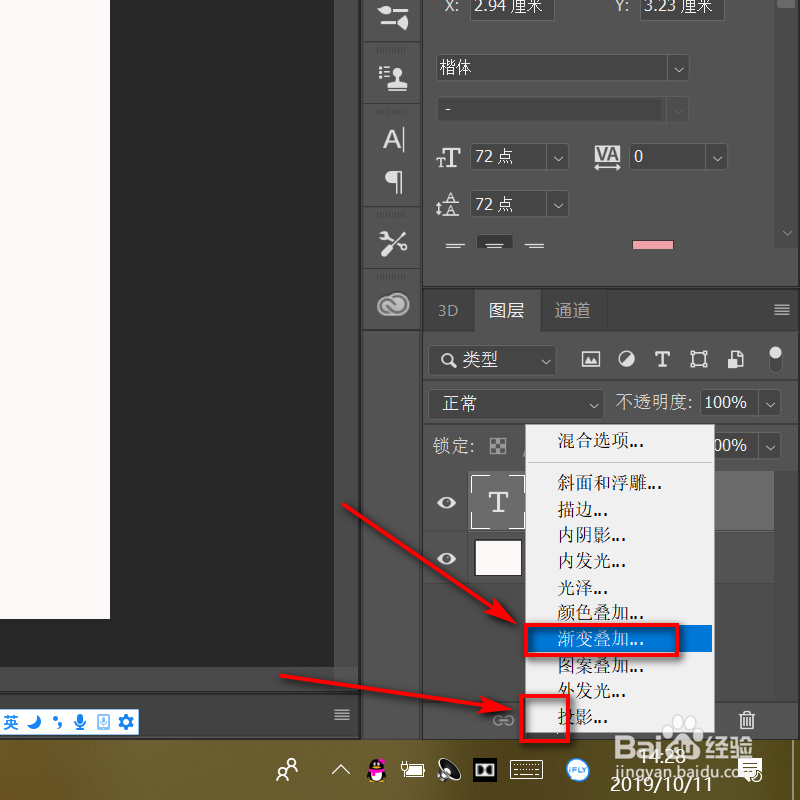Click the IME settings gear icon
800x800 pixels.
[x=126, y=721]
